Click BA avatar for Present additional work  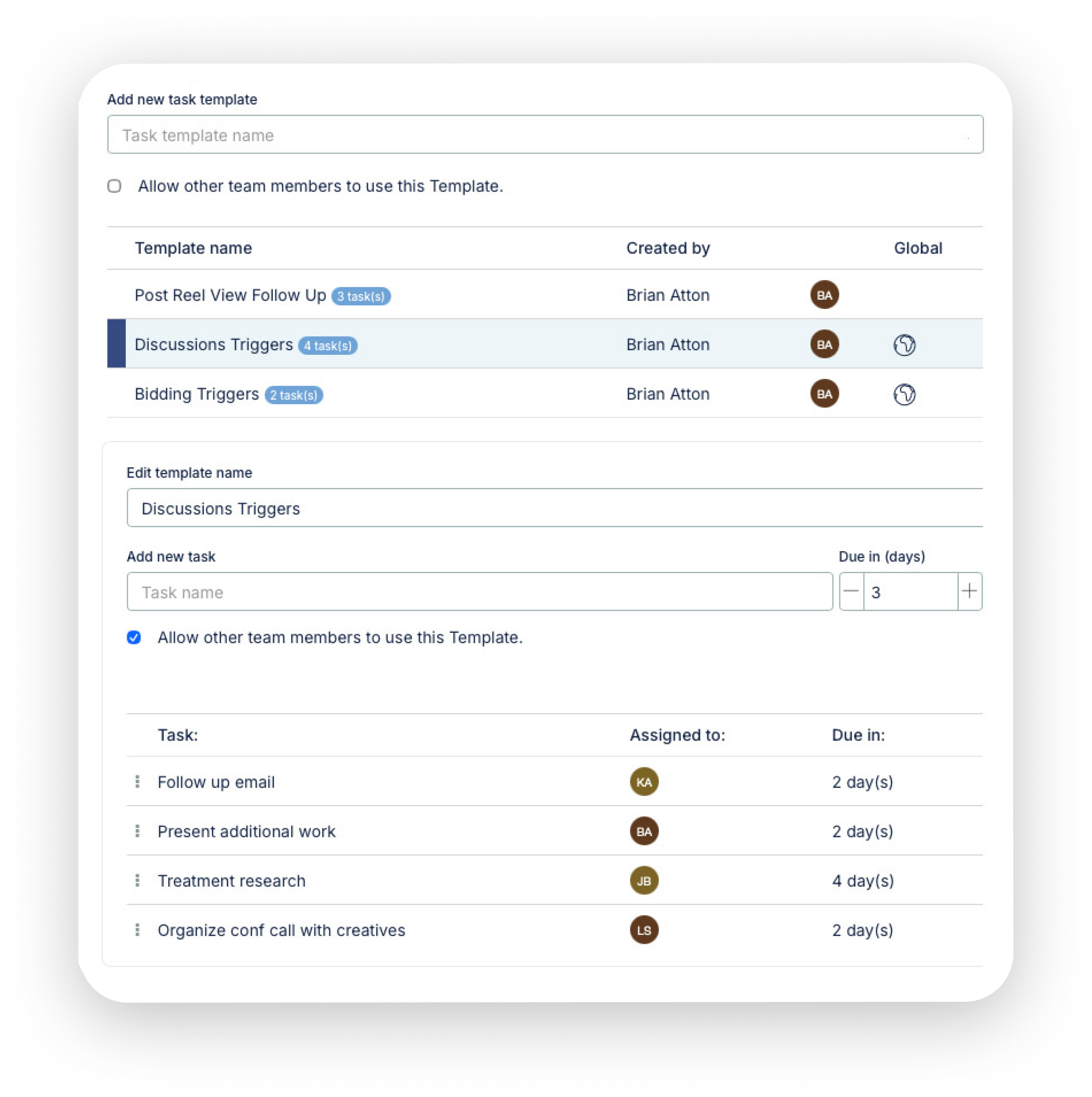click(x=644, y=831)
